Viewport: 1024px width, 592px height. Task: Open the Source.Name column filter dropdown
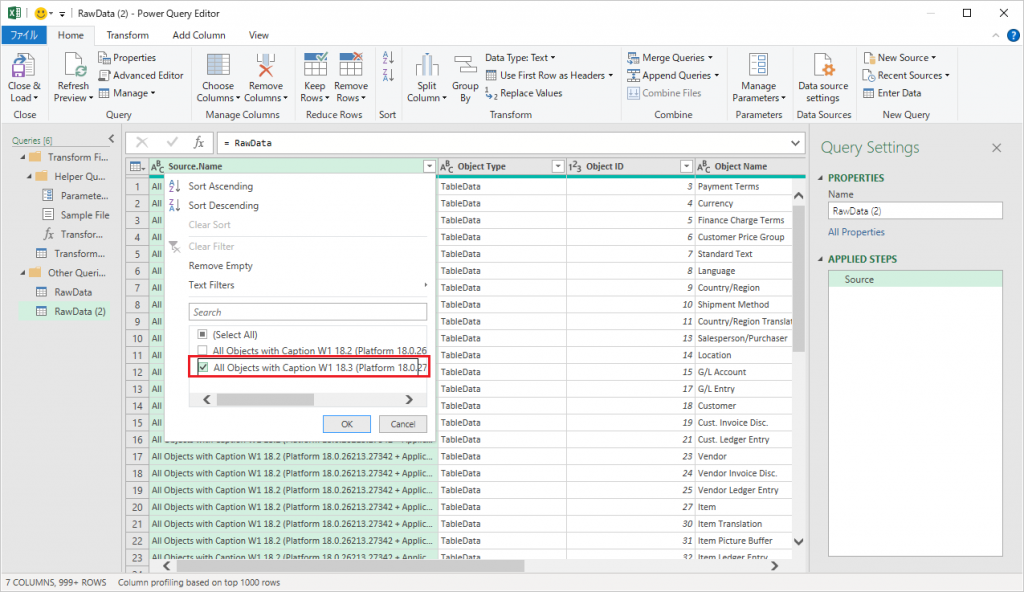pos(429,167)
